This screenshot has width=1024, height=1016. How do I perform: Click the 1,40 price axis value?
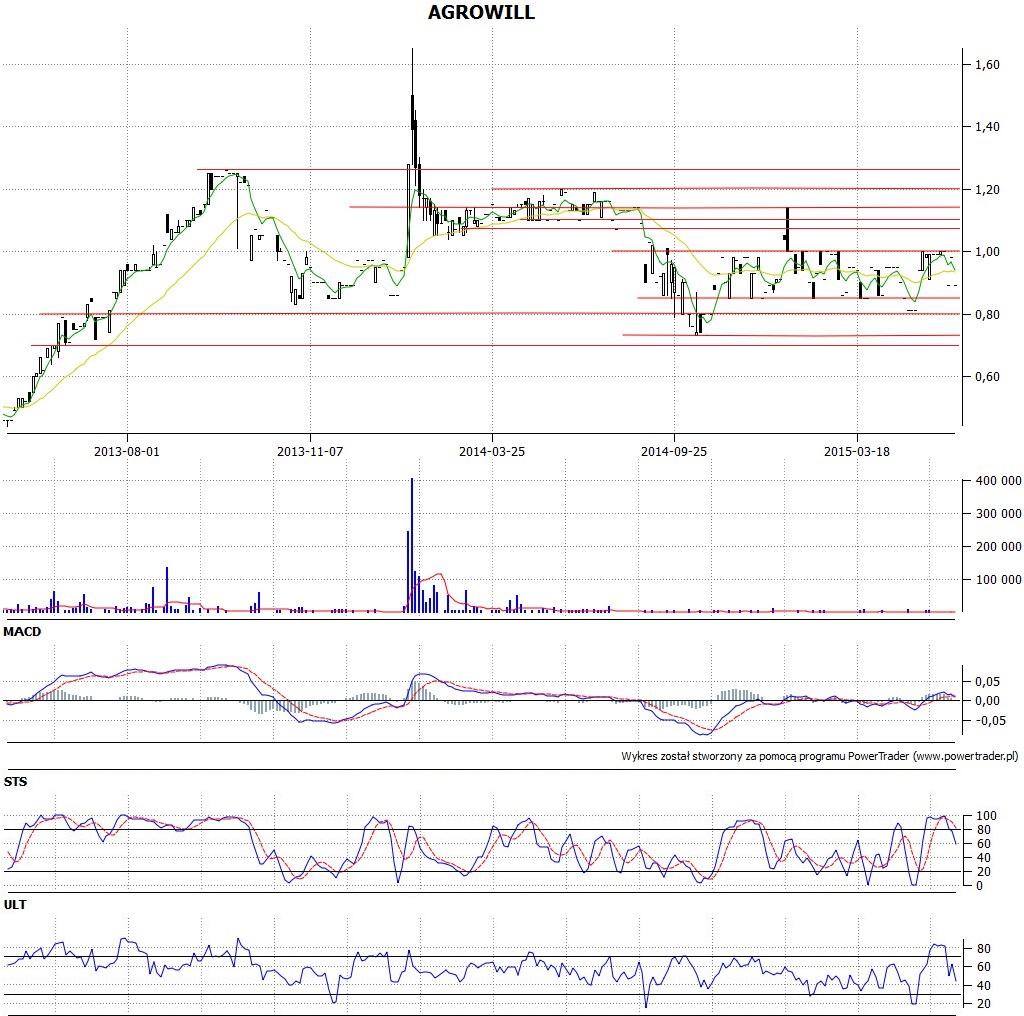pyautogui.click(x=987, y=127)
